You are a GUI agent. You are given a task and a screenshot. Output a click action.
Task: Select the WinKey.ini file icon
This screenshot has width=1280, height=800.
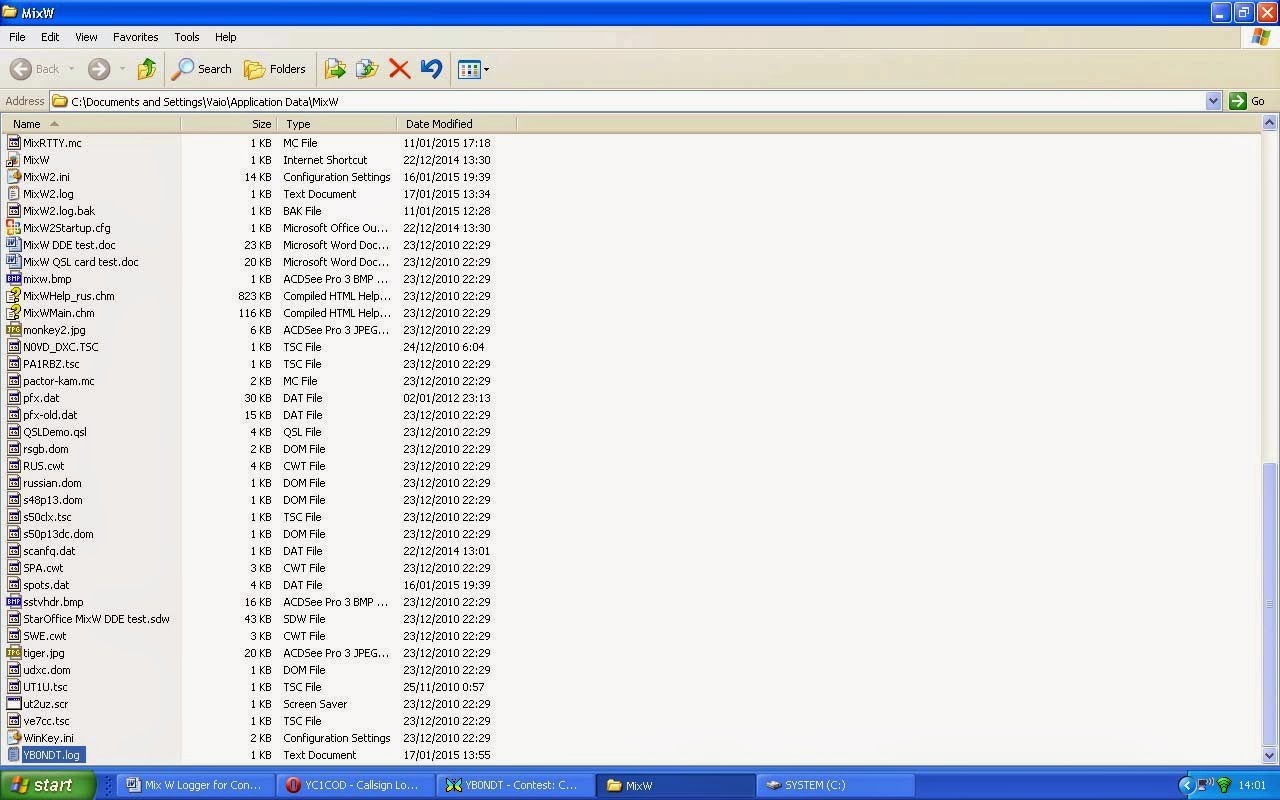14,738
